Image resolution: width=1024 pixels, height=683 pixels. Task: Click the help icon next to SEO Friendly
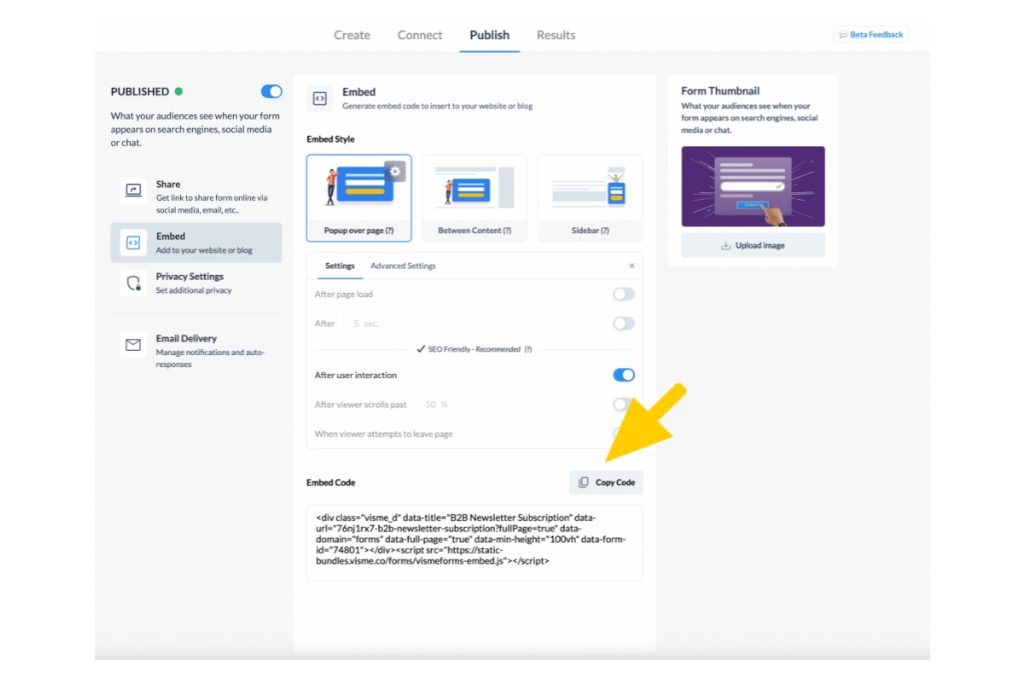(x=527, y=349)
